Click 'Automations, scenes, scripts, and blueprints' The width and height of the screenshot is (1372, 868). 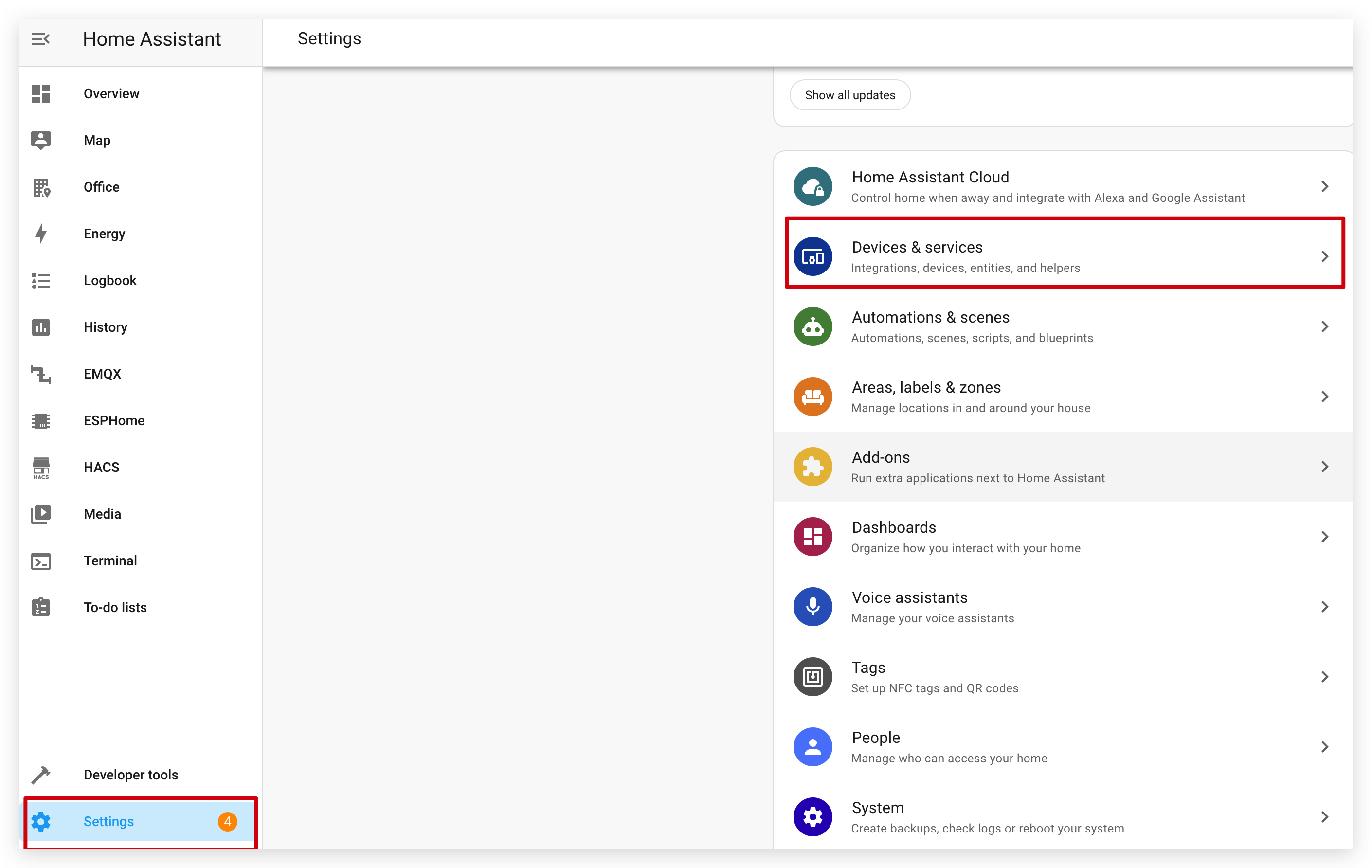972,338
